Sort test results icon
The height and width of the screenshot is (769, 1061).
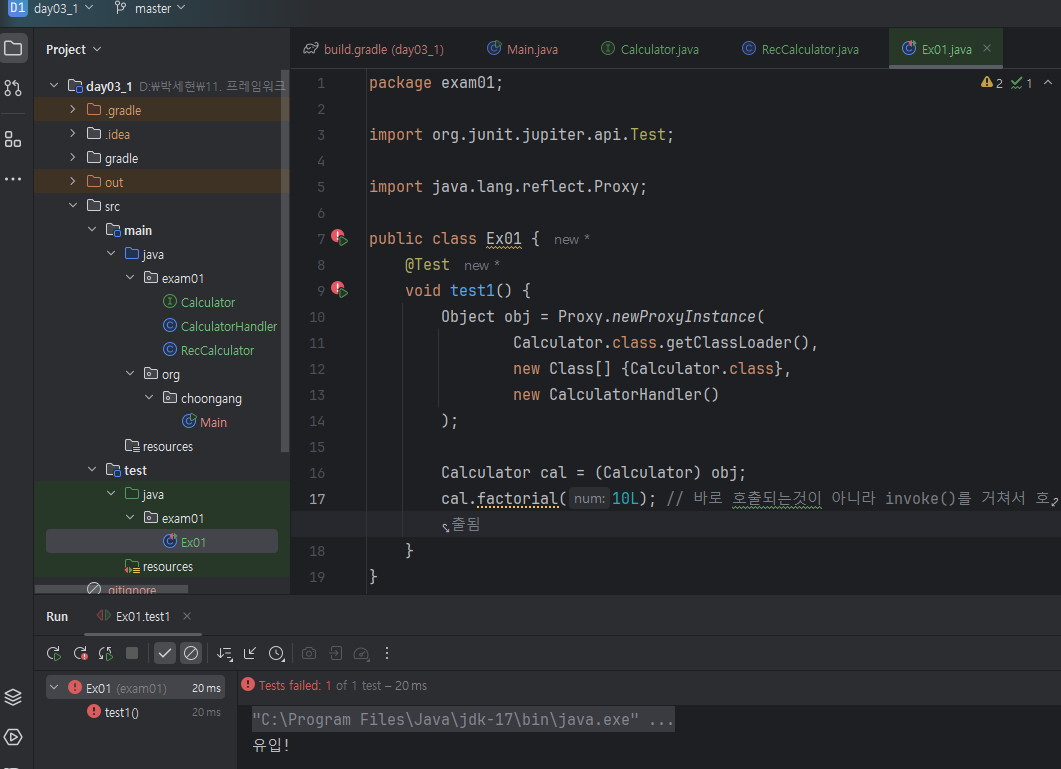[x=224, y=653]
